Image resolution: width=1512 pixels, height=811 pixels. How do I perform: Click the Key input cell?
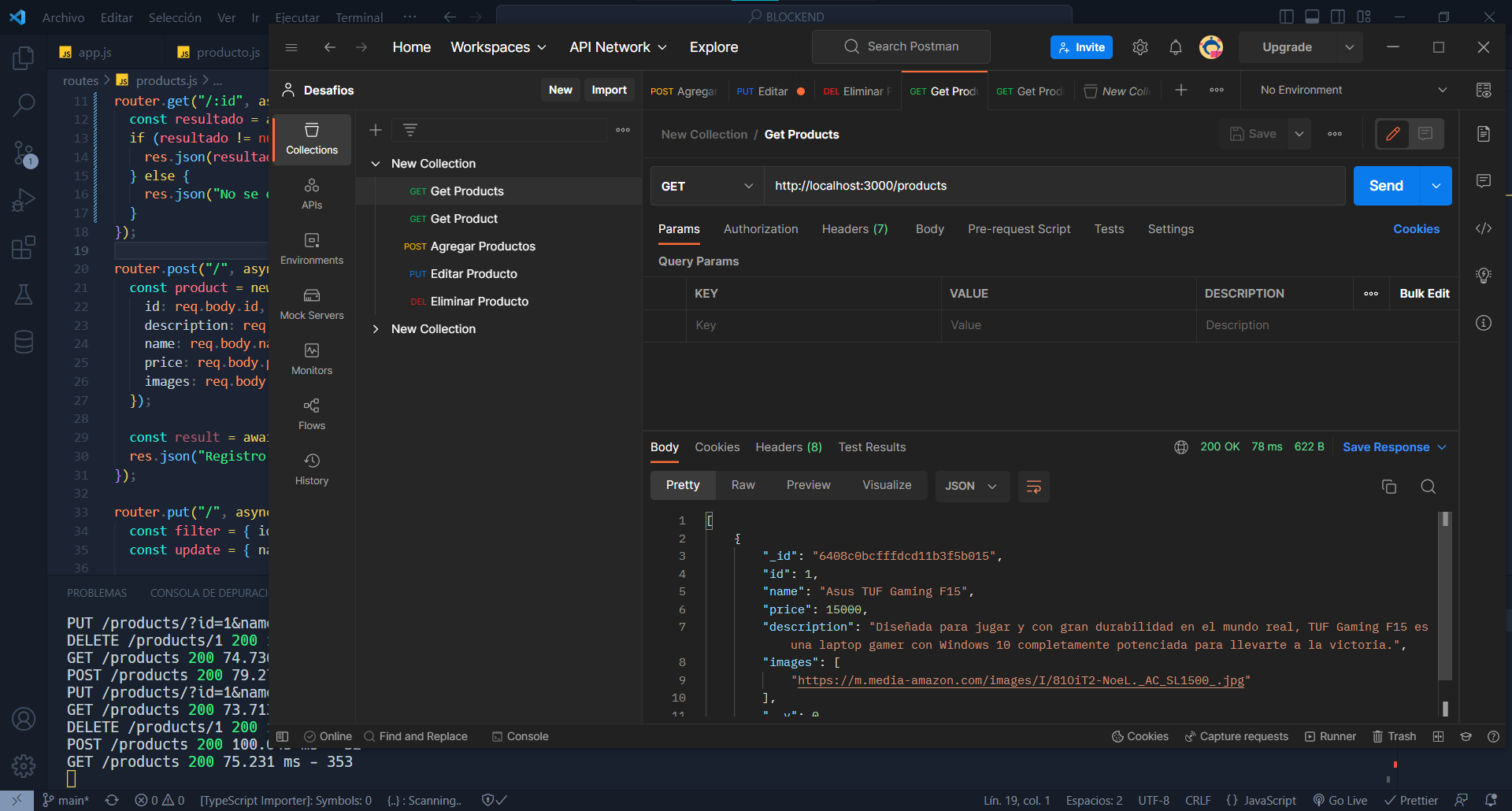point(814,325)
